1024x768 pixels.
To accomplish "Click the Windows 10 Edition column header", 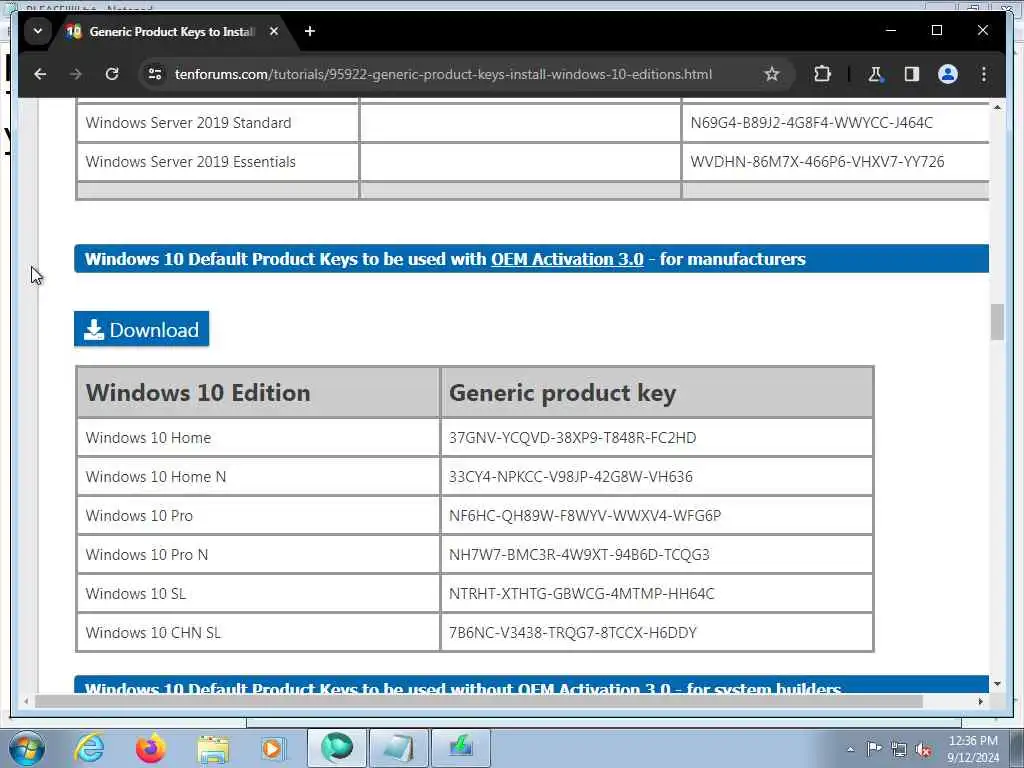I will (x=258, y=392).
